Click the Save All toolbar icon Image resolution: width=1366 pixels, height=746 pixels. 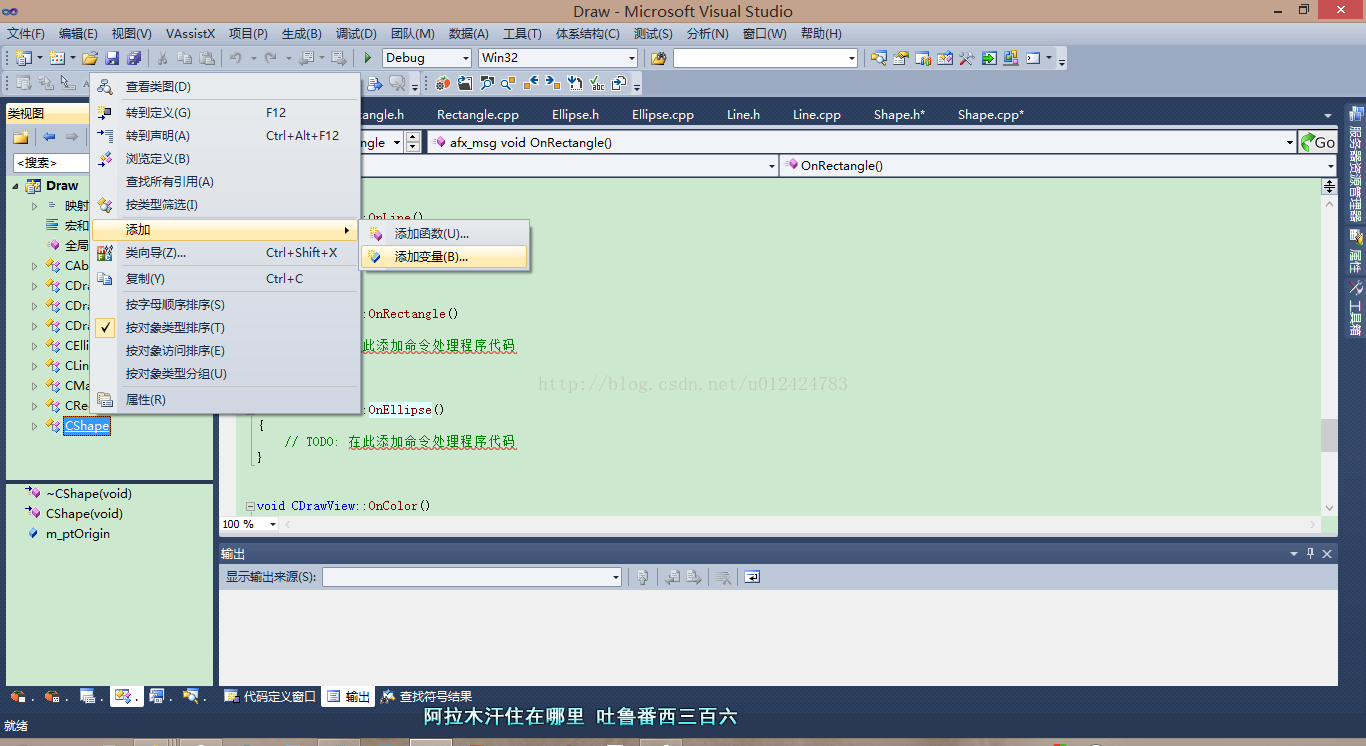pos(133,58)
